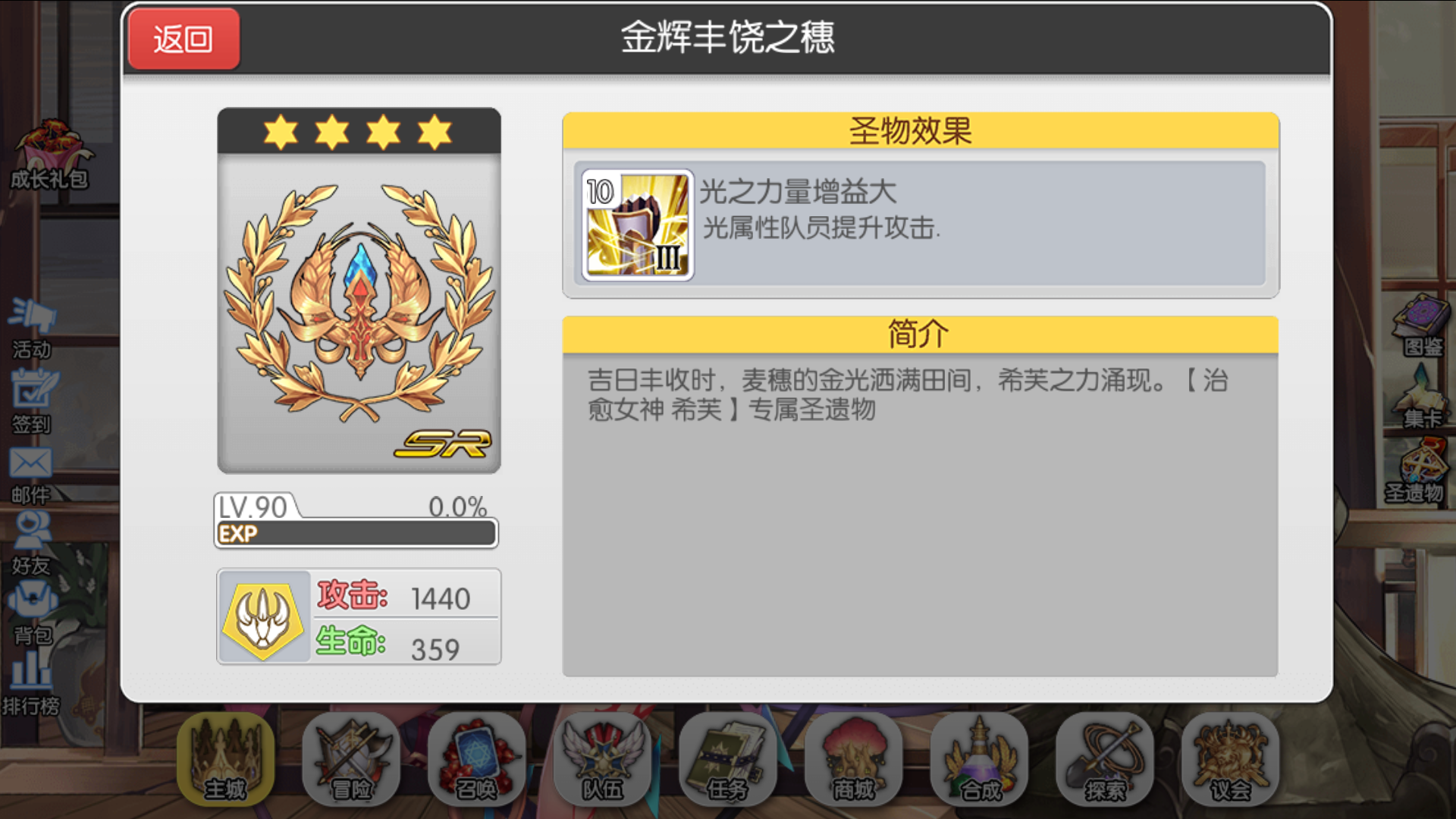Image resolution: width=1456 pixels, height=819 pixels.
Task: Click the red 返回 back button
Action: [184, 39]
